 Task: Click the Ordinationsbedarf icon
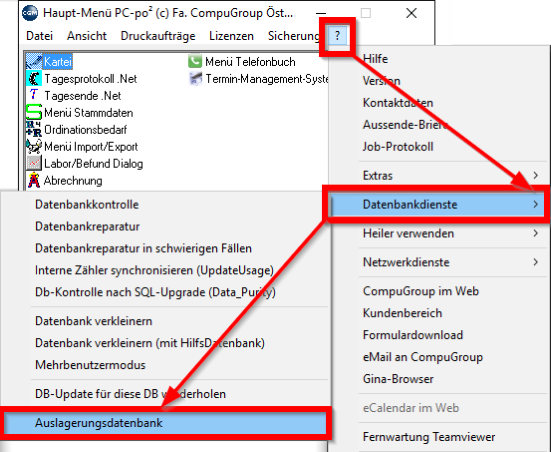tap(34, 129)
